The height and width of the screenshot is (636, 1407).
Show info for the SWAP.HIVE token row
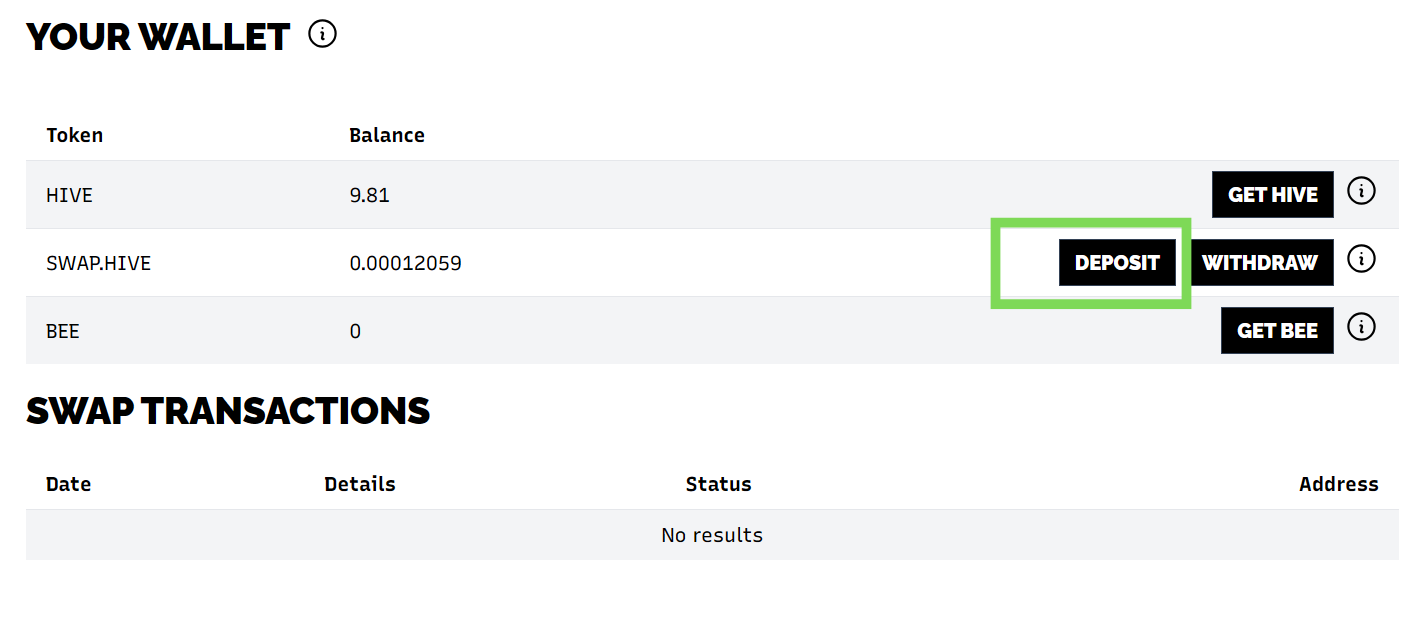pos(1360,259)
